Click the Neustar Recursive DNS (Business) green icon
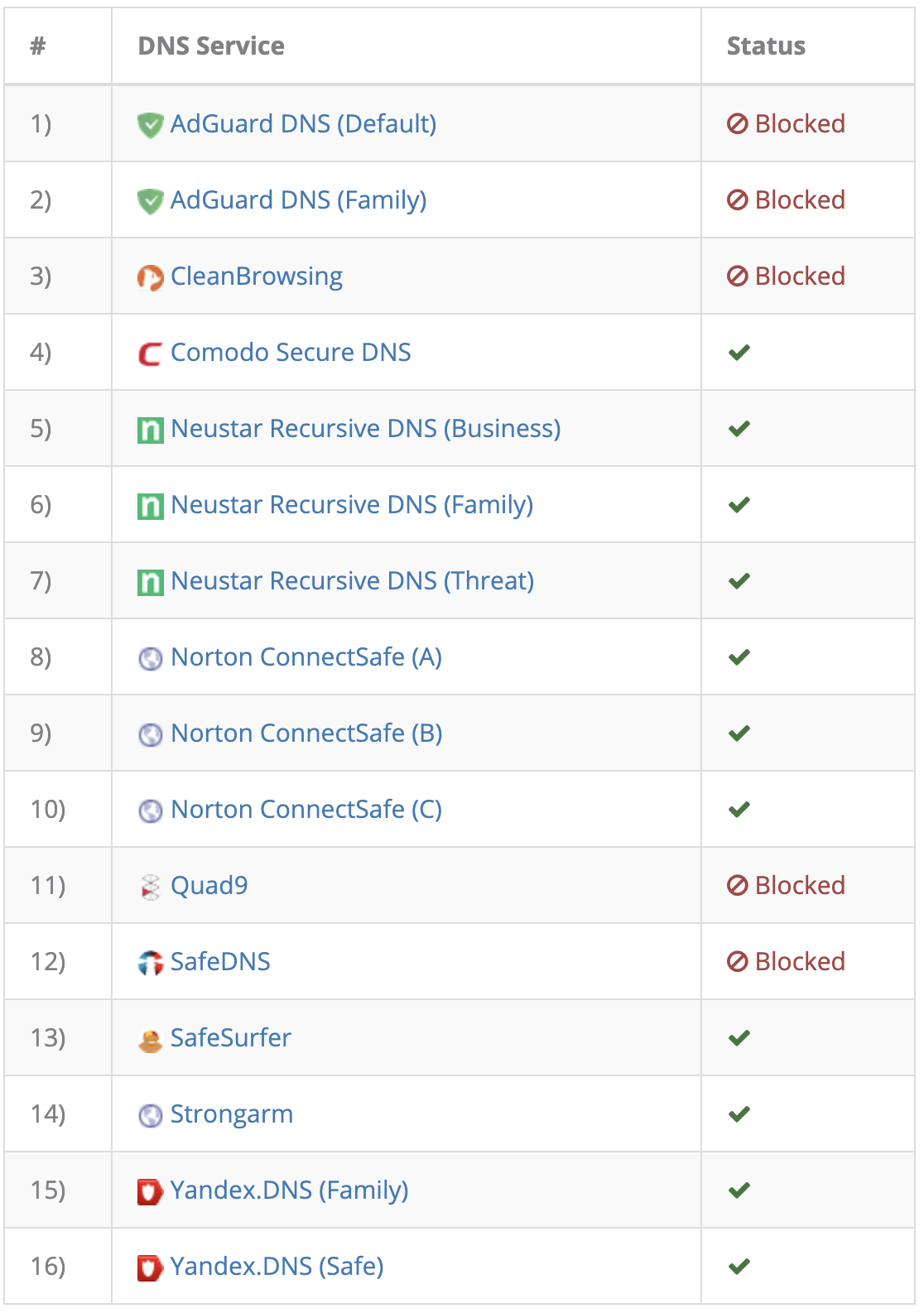 150,430
